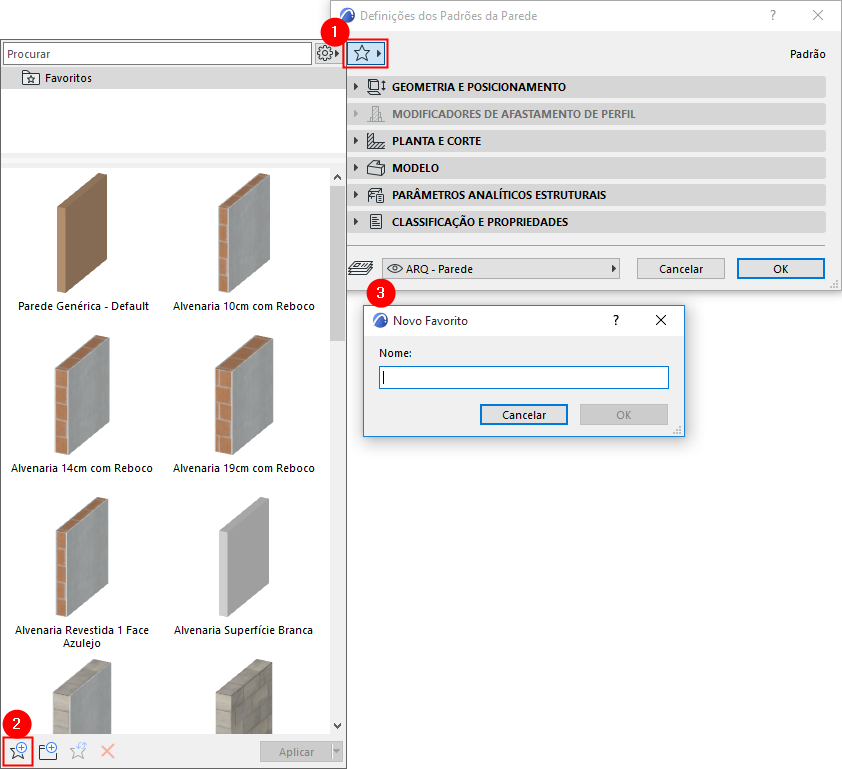The width and height of the screenshot is (842, 769).
Task: Delete favorite using the red X icon
Action: point(108,750)
